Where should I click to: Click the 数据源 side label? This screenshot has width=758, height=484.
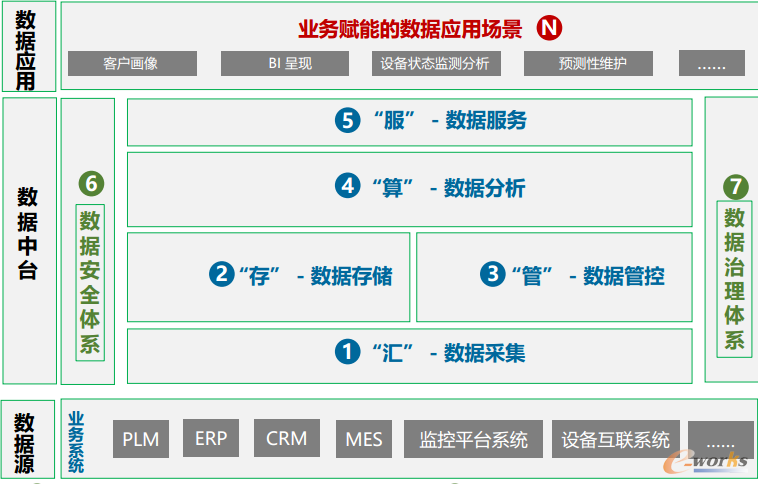coord(24,442)
